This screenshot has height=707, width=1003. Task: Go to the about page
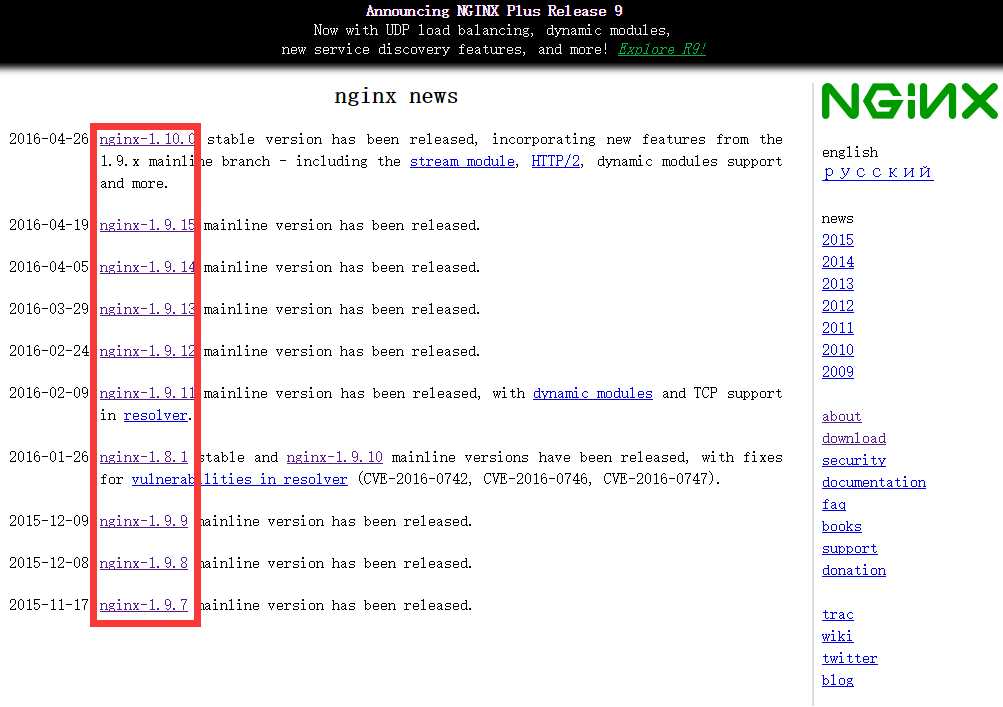842,417
